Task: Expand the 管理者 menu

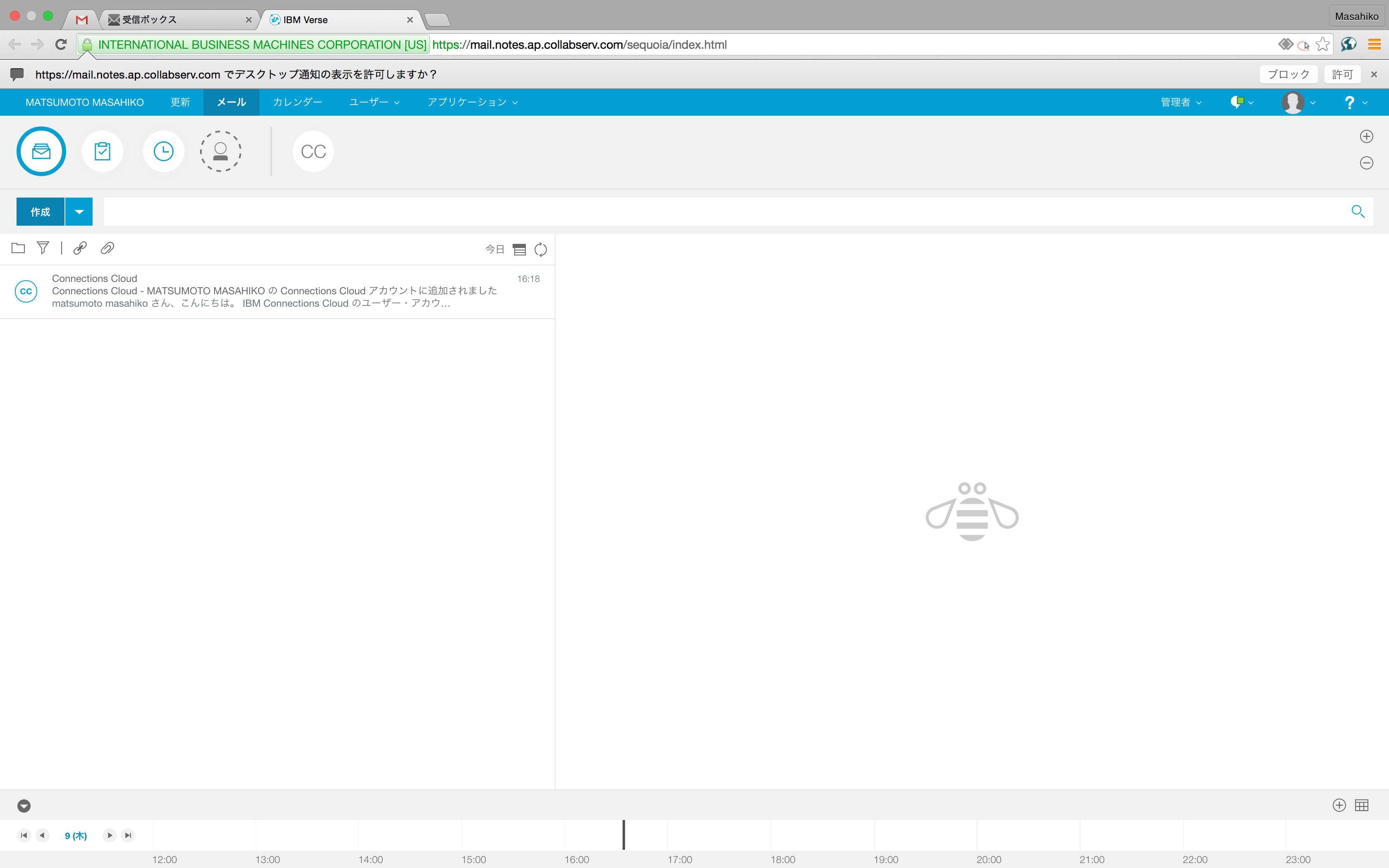Action: (x=1181, y=102)
